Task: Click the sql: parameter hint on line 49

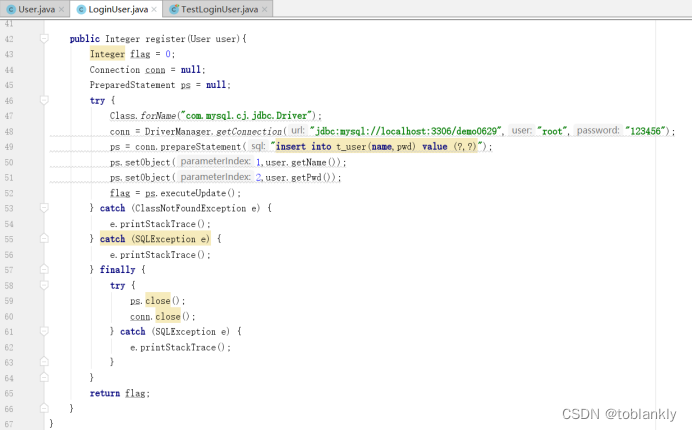Action: click(258, 146)
